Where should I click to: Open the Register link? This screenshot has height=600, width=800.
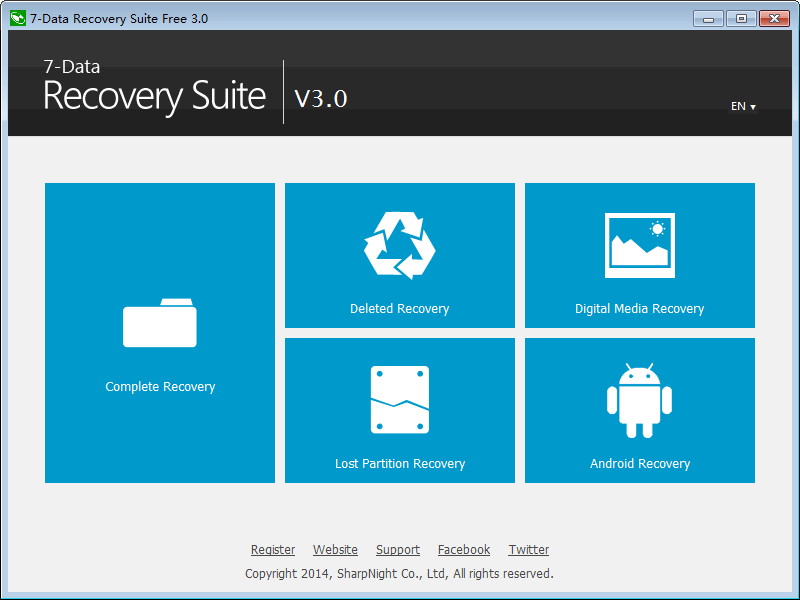click(x=273, y=549)
